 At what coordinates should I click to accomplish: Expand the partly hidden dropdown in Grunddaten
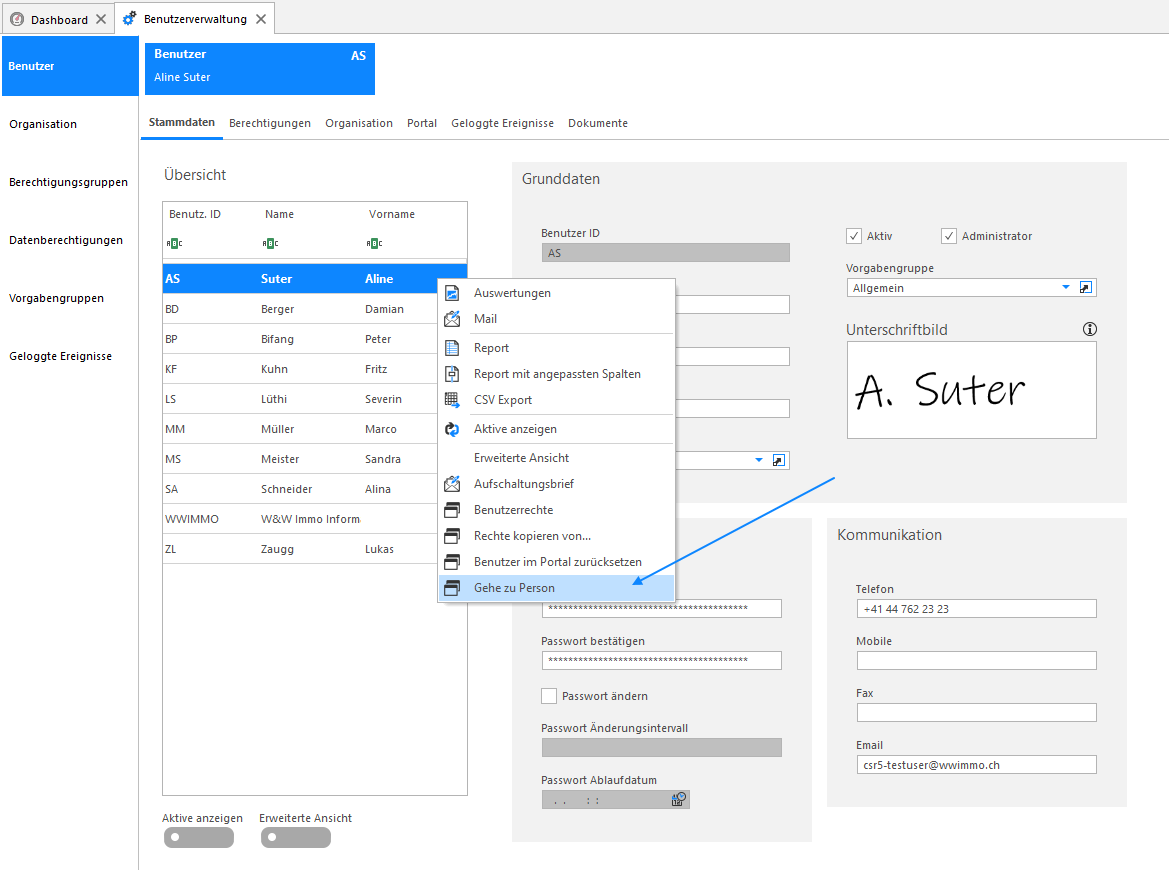pos(759,460)
